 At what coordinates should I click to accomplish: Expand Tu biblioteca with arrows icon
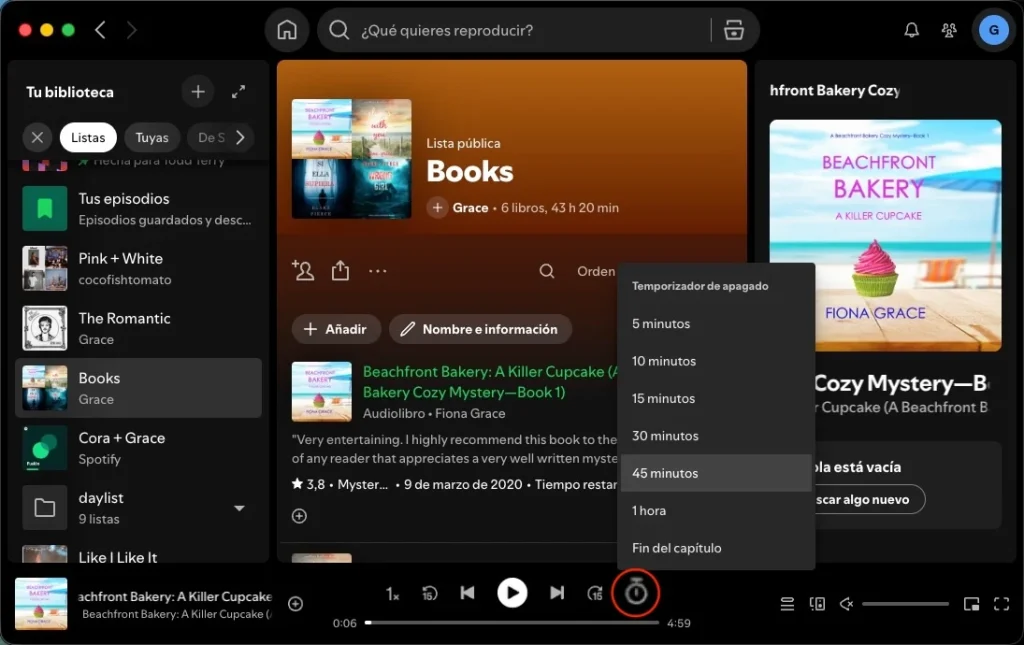pos(238,92)
